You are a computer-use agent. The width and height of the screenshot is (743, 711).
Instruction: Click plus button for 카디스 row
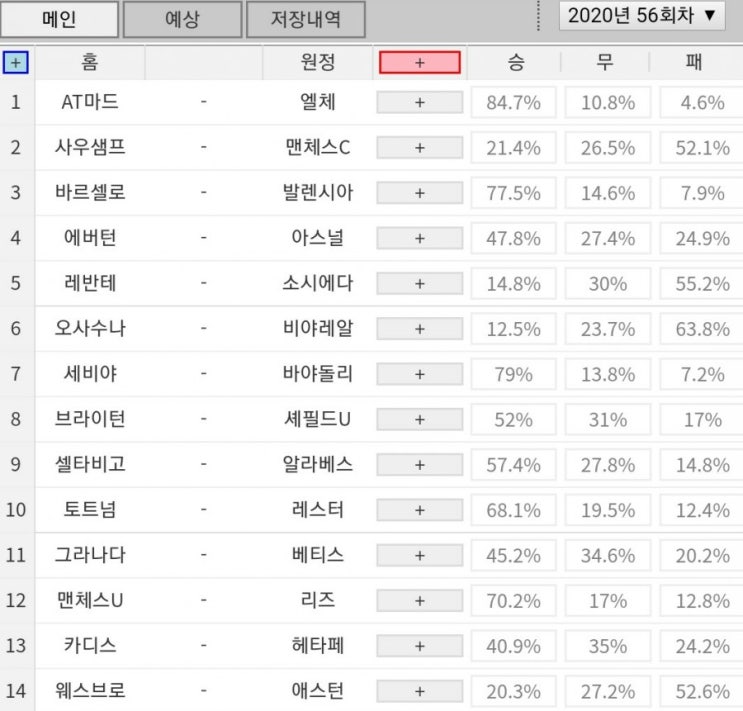420,646
